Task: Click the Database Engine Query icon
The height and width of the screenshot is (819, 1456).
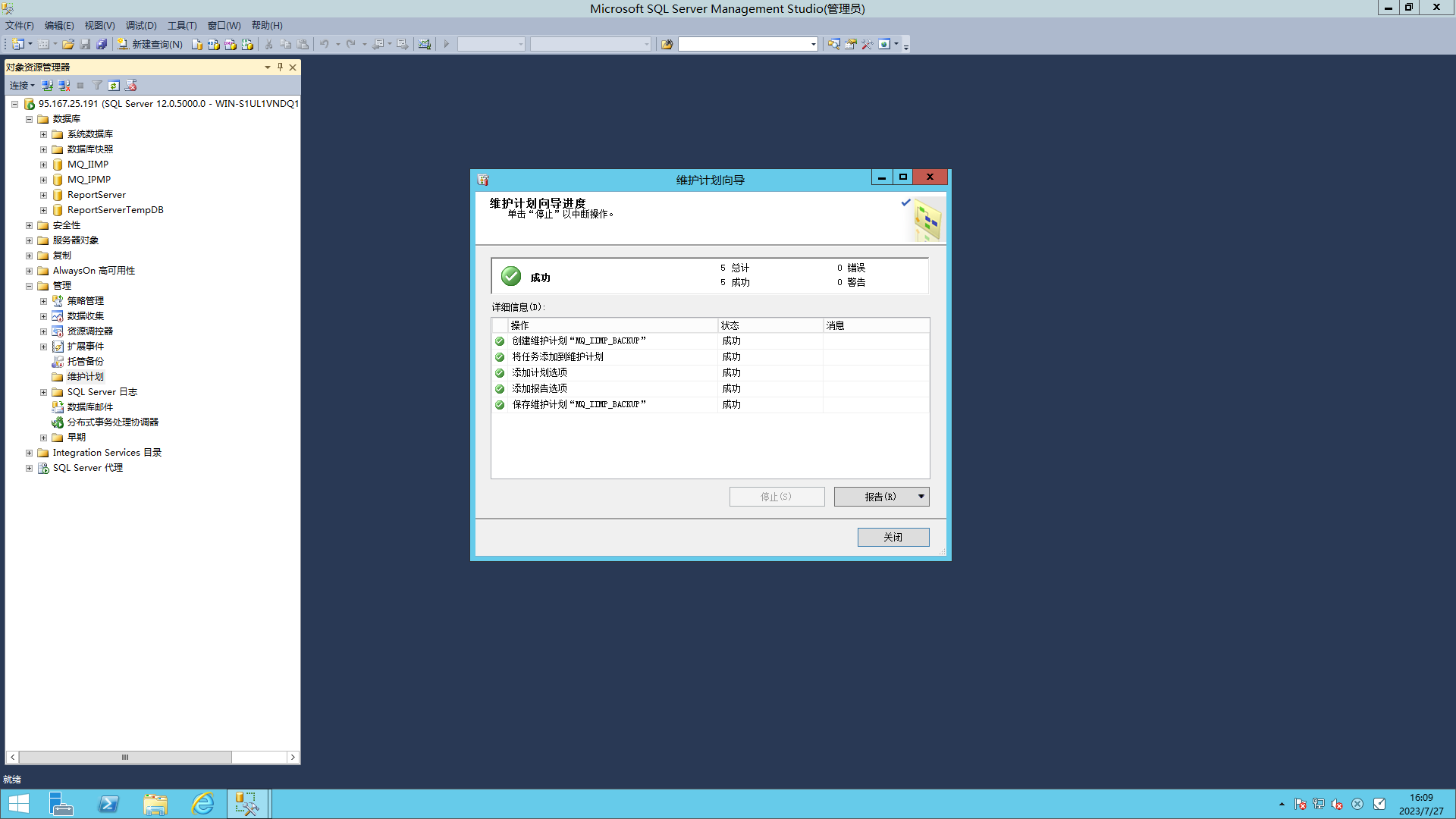Action: point(197,44)
